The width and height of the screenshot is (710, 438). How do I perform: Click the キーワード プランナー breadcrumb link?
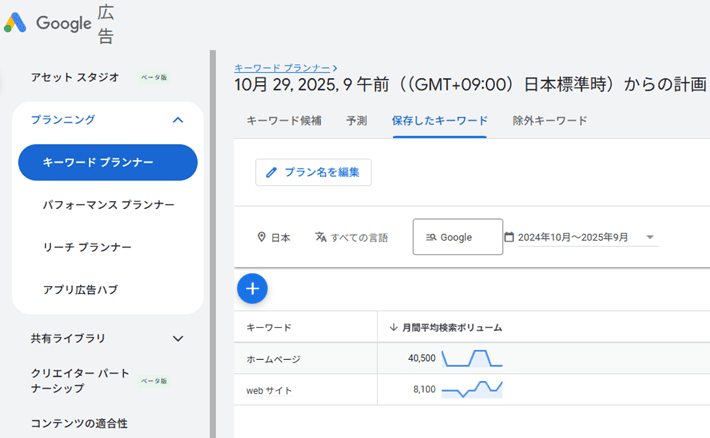[x=282, y=68]
